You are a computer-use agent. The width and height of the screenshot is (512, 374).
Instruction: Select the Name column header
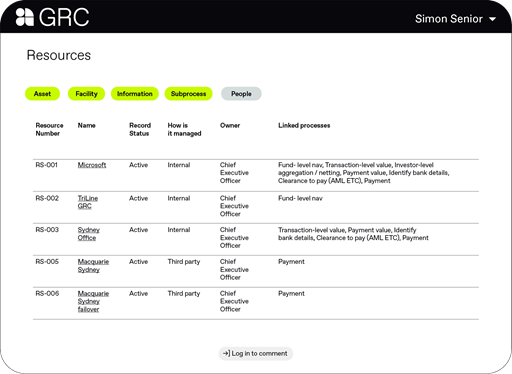click(87, 125)
